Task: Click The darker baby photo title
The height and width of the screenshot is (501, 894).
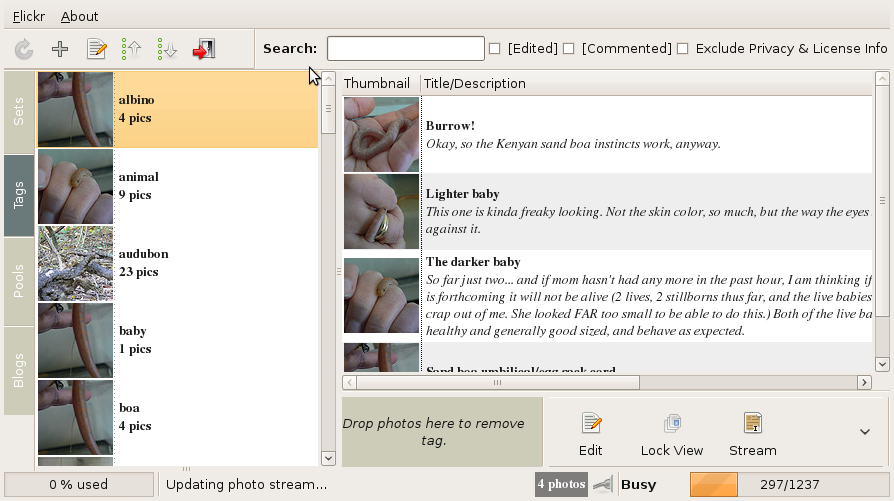Action: pyautogui.click(x=473, y=262)
